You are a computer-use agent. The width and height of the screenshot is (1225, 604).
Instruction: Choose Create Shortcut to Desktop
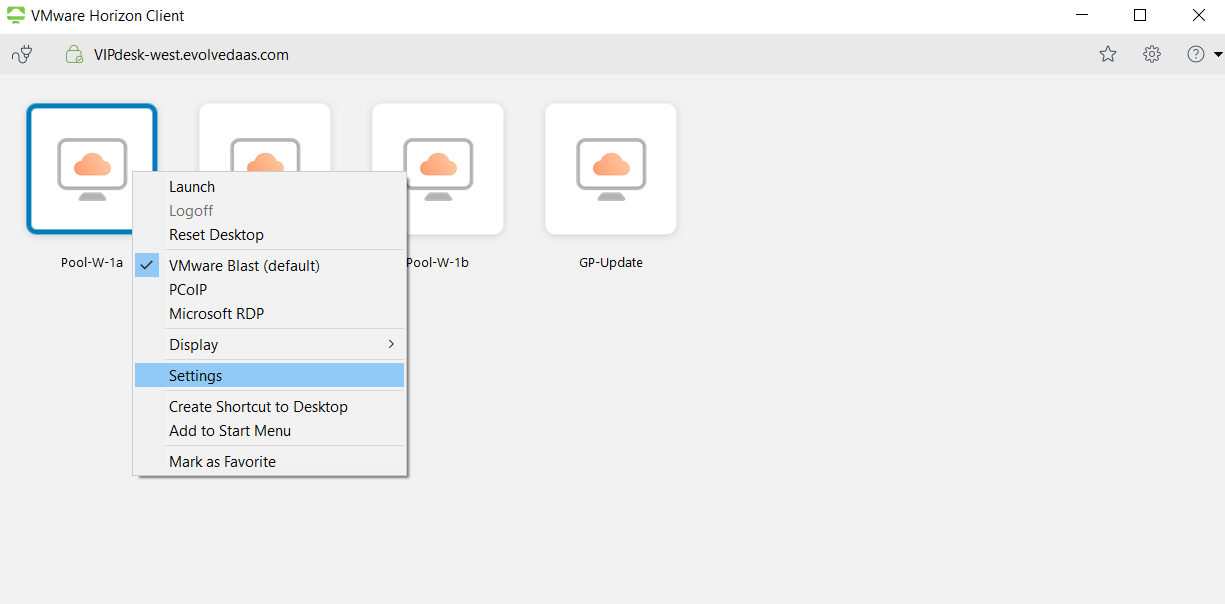[270, 407]
